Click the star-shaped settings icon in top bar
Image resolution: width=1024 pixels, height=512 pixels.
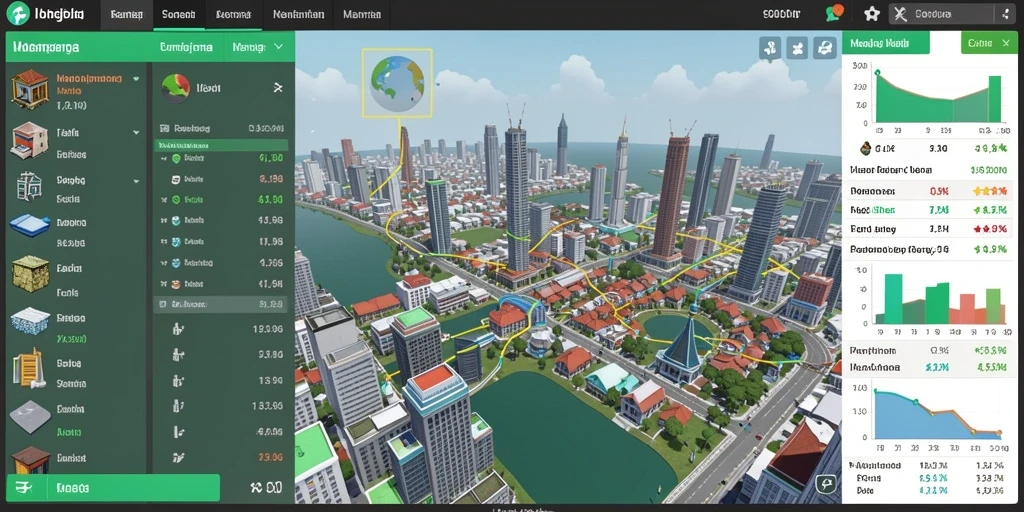point(872,14)
